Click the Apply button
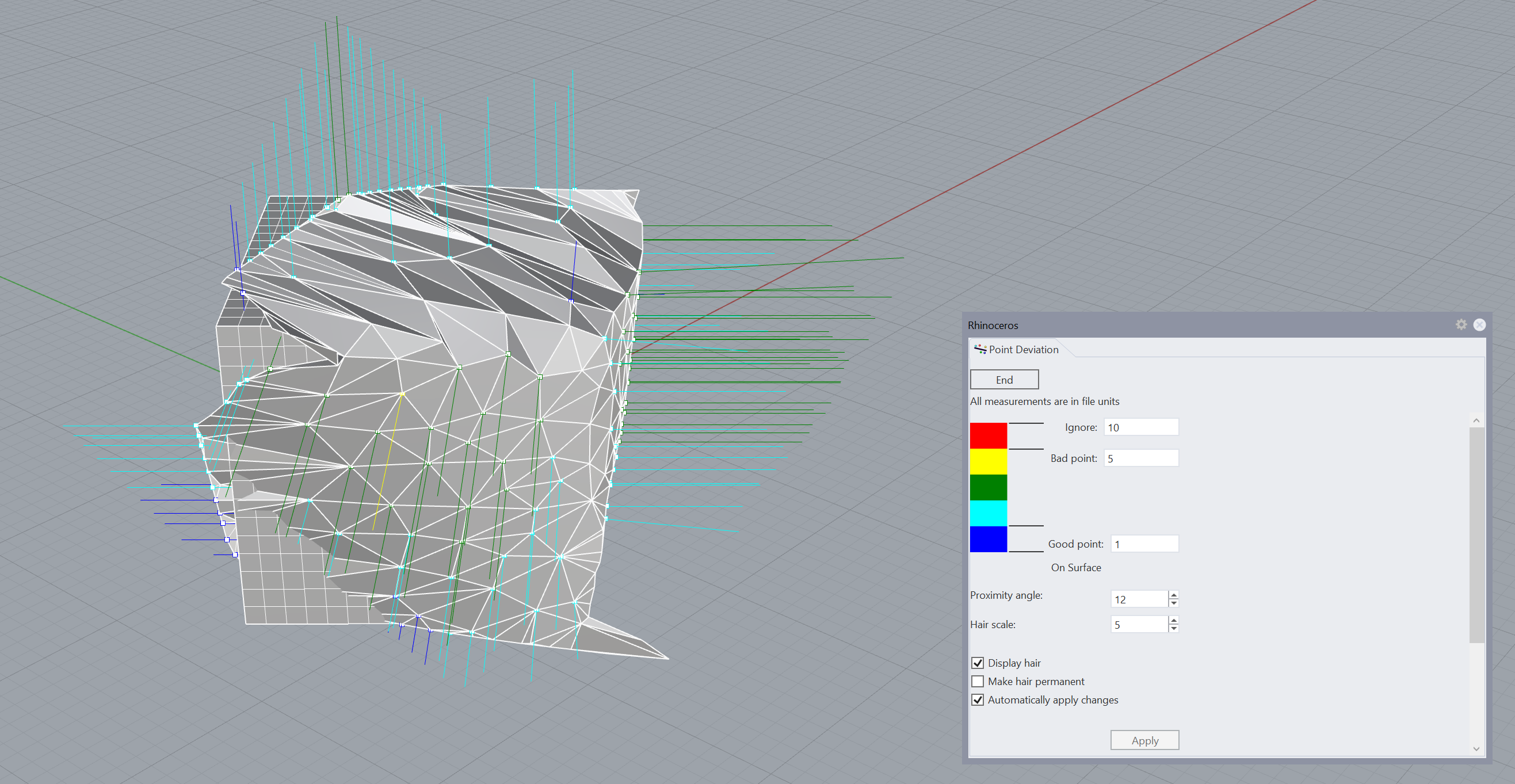 click(1144, 740)
